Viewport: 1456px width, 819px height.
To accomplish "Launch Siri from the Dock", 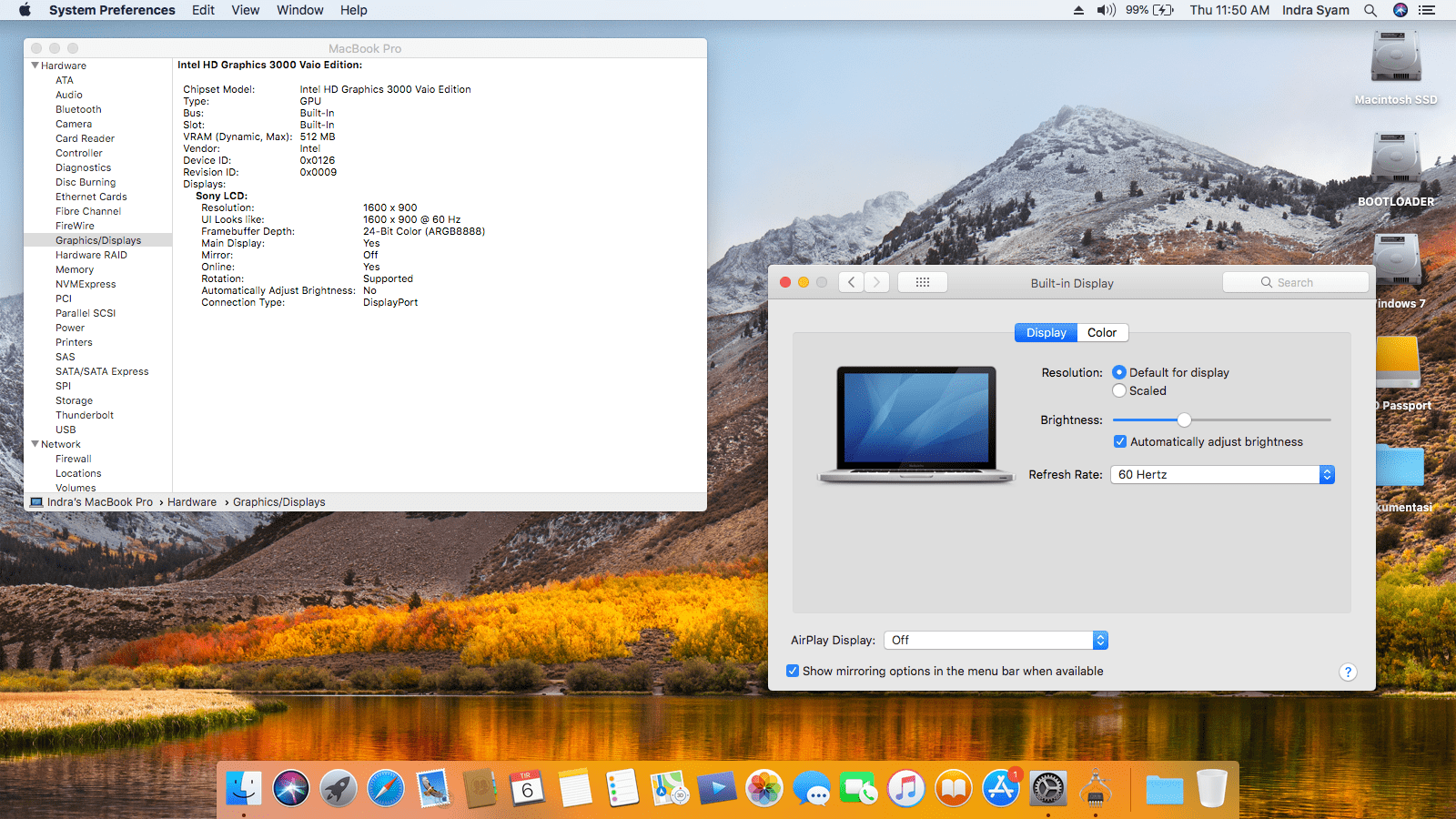I will click(x=291, y=788).
